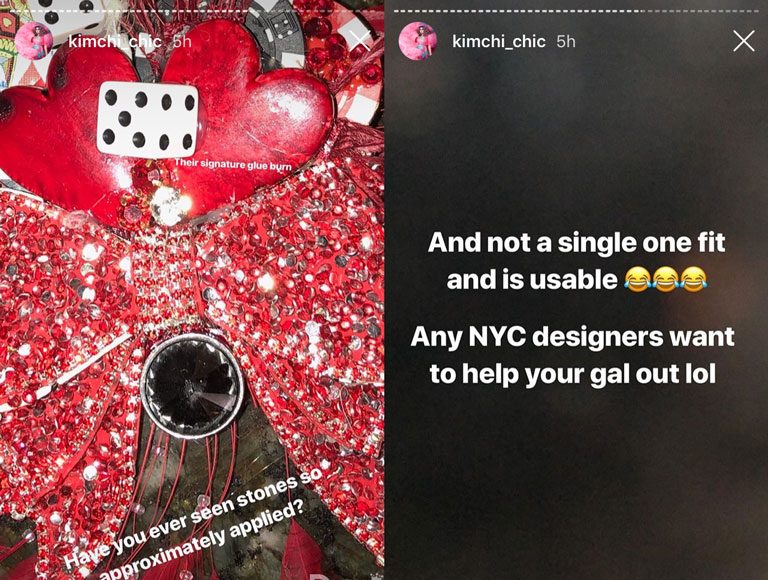Tap kimchi_chic username on left story
This screenshot has width=768, height=580.
pyautogui.click(x=115, y=41)
